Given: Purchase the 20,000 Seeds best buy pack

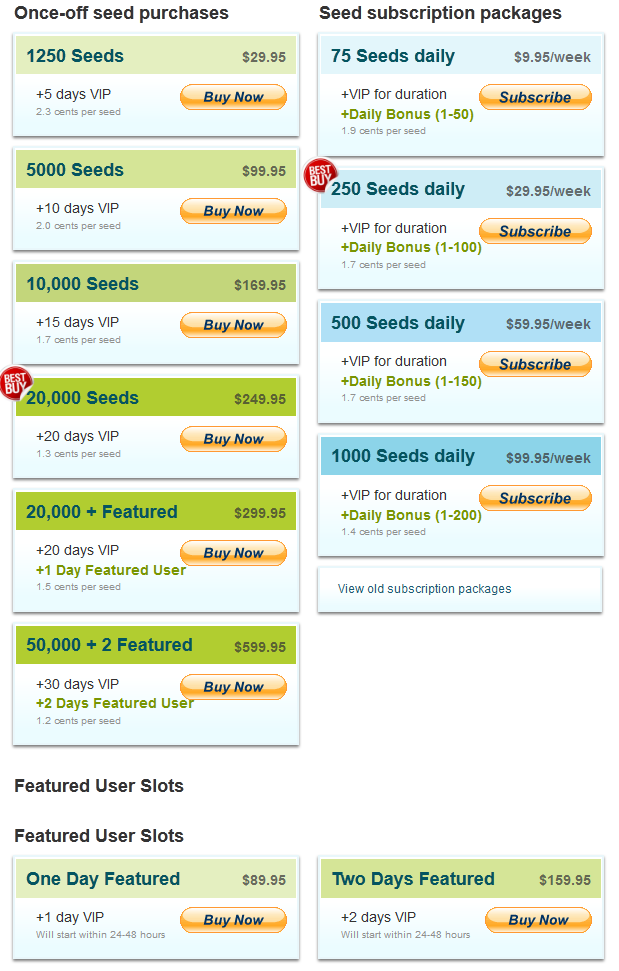Looking at the screenshot, I should click(x=233, y=439).
